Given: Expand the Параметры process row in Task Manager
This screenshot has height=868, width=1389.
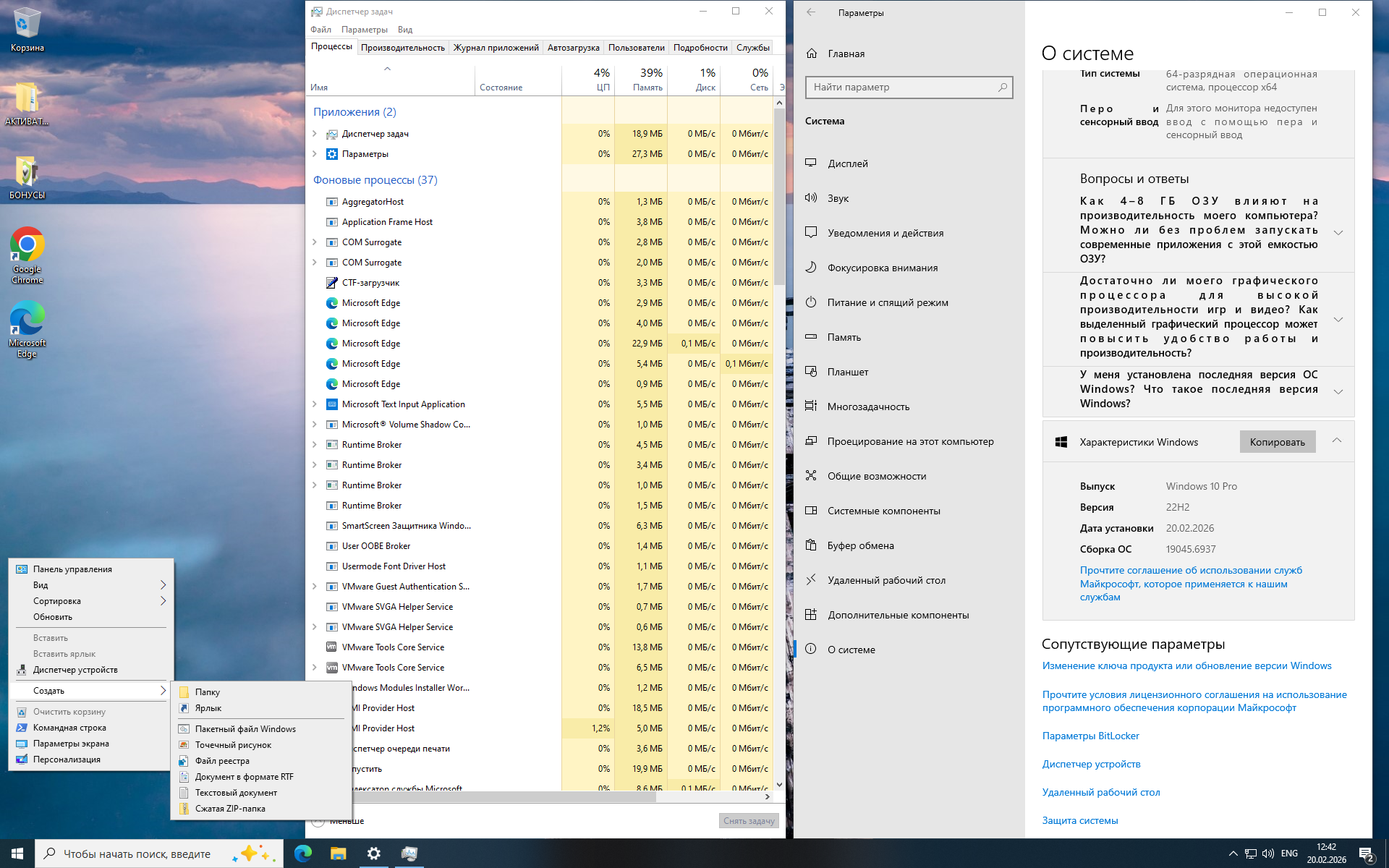Looking at the screenshot, I should (315, 154).
